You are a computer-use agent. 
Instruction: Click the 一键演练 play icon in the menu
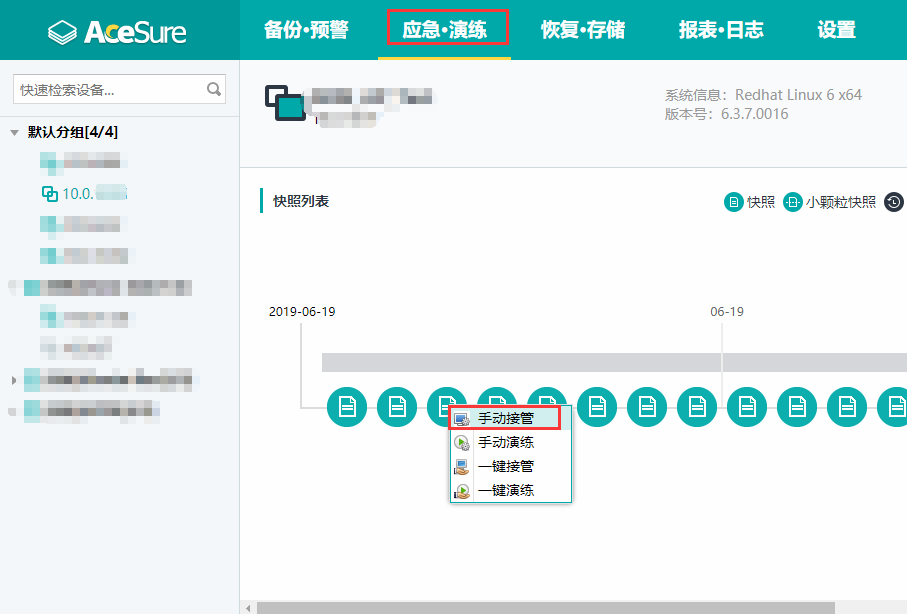[x=463, y=490]
